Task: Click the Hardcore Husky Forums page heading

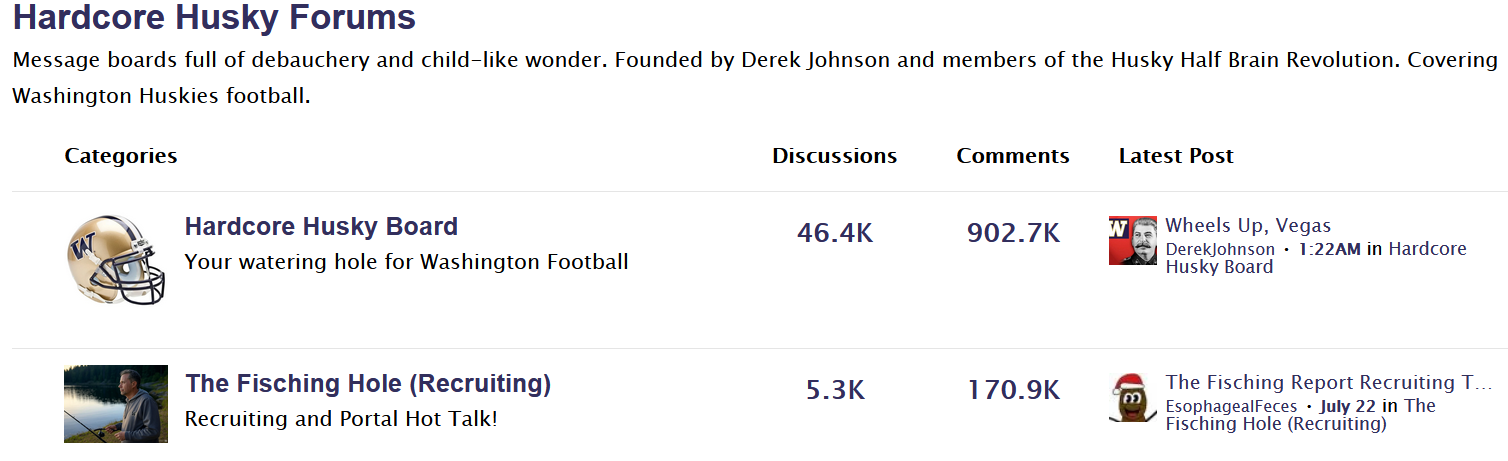Action: tap(214, 17)
